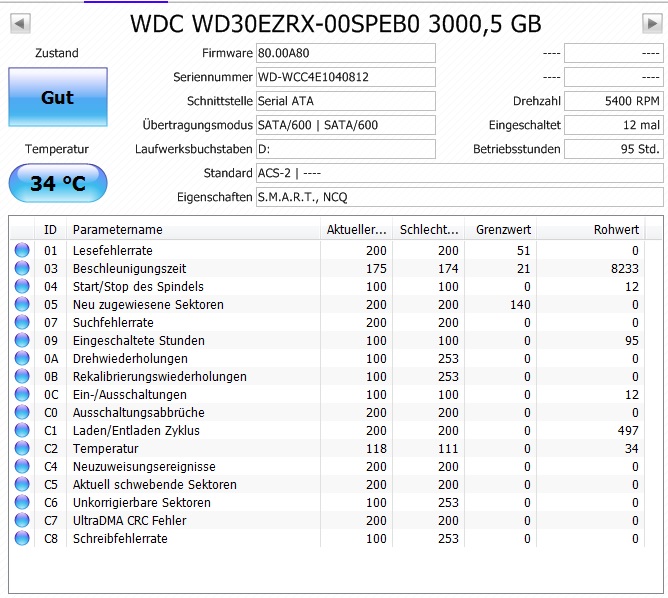Click status orb for Eingeschaltete Stunden
668x598 pixels.
coord(22,340)
